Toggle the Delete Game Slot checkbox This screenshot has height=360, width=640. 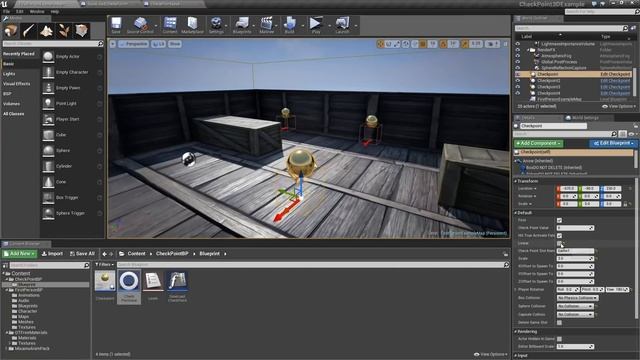(559, 322)
